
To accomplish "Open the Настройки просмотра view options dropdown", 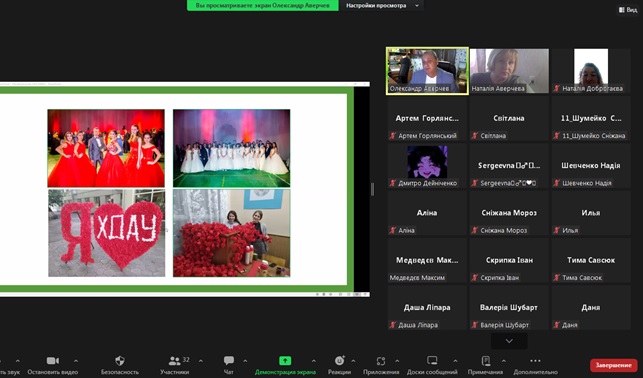I will point(382,5).
